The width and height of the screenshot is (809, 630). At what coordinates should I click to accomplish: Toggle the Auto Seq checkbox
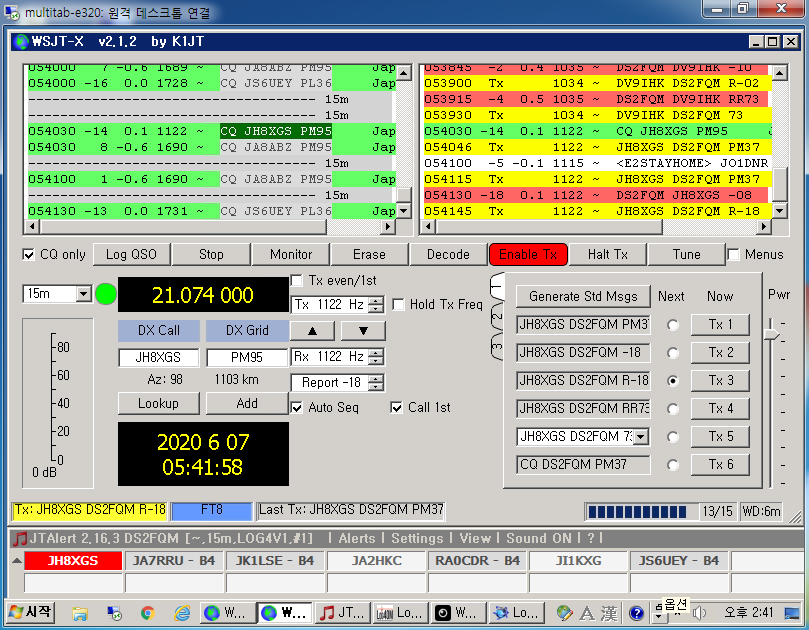[x=297, y=408]
